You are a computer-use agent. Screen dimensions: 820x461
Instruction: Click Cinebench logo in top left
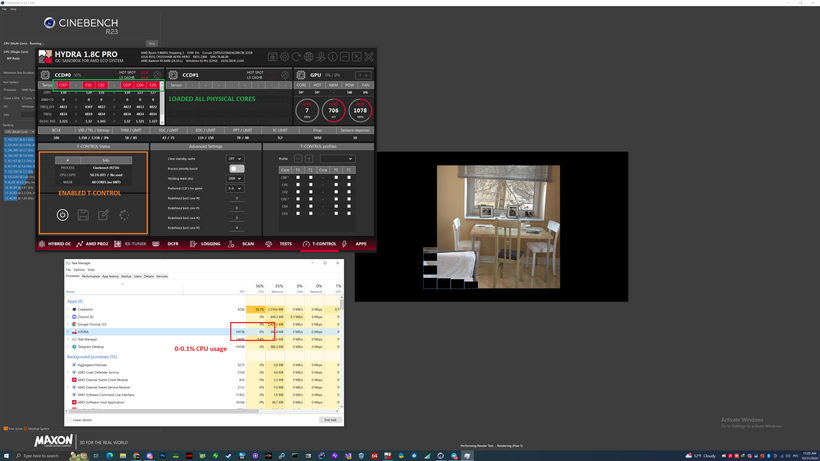tap(81, 25)
